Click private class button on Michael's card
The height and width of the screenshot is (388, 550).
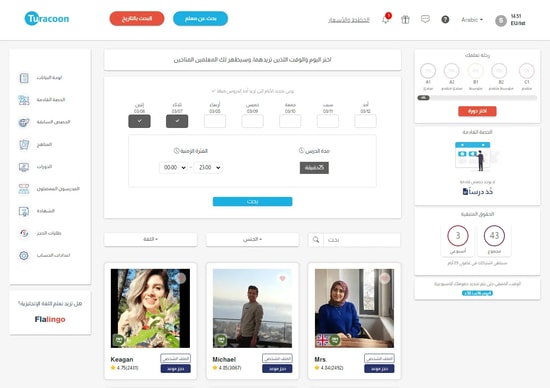pyautogui.click(x=277, y=358)
